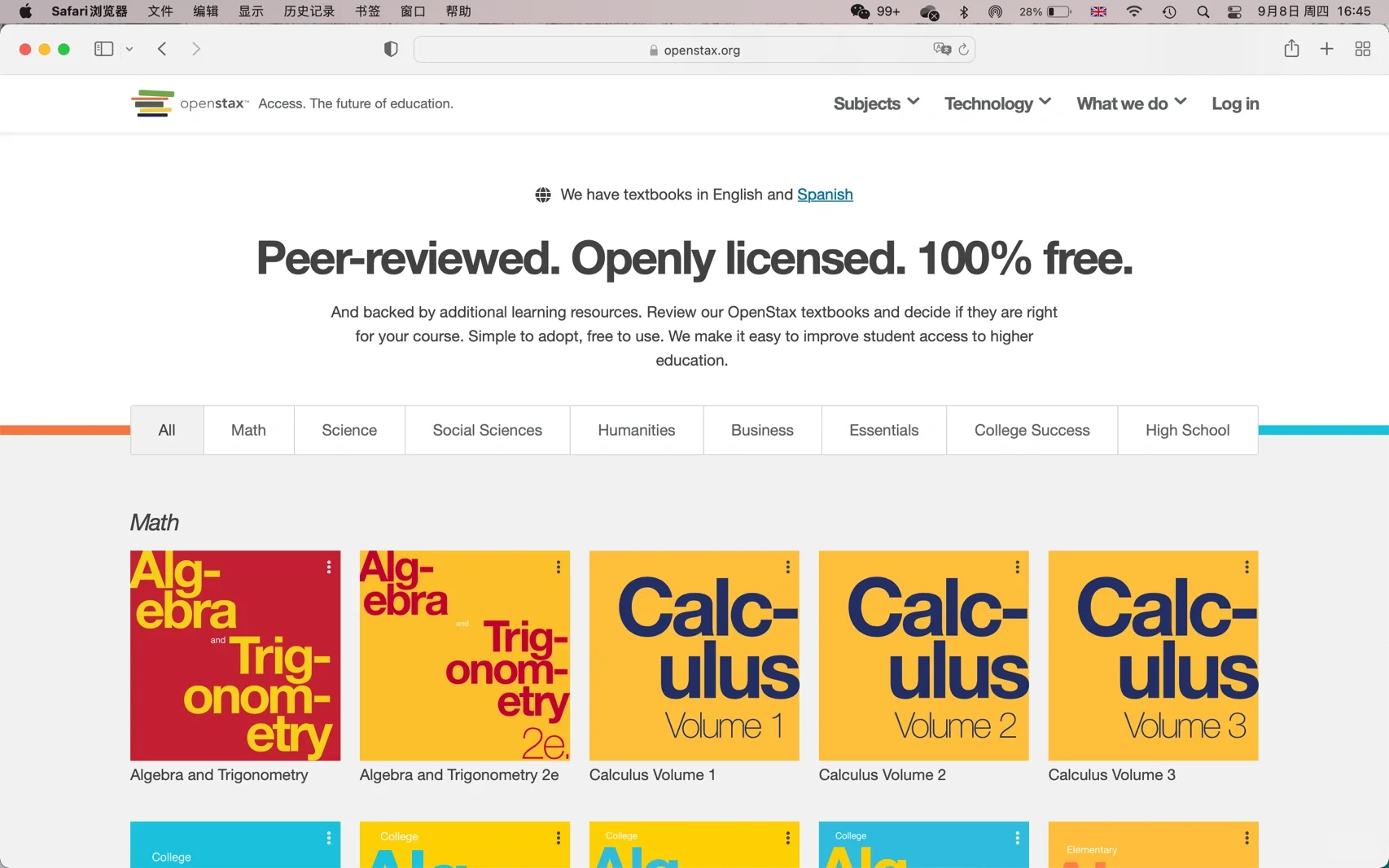Screen dimensions: 1389x868
Task: Open the 文件 menu in menu bar
Action: click(x=160, y=11)
